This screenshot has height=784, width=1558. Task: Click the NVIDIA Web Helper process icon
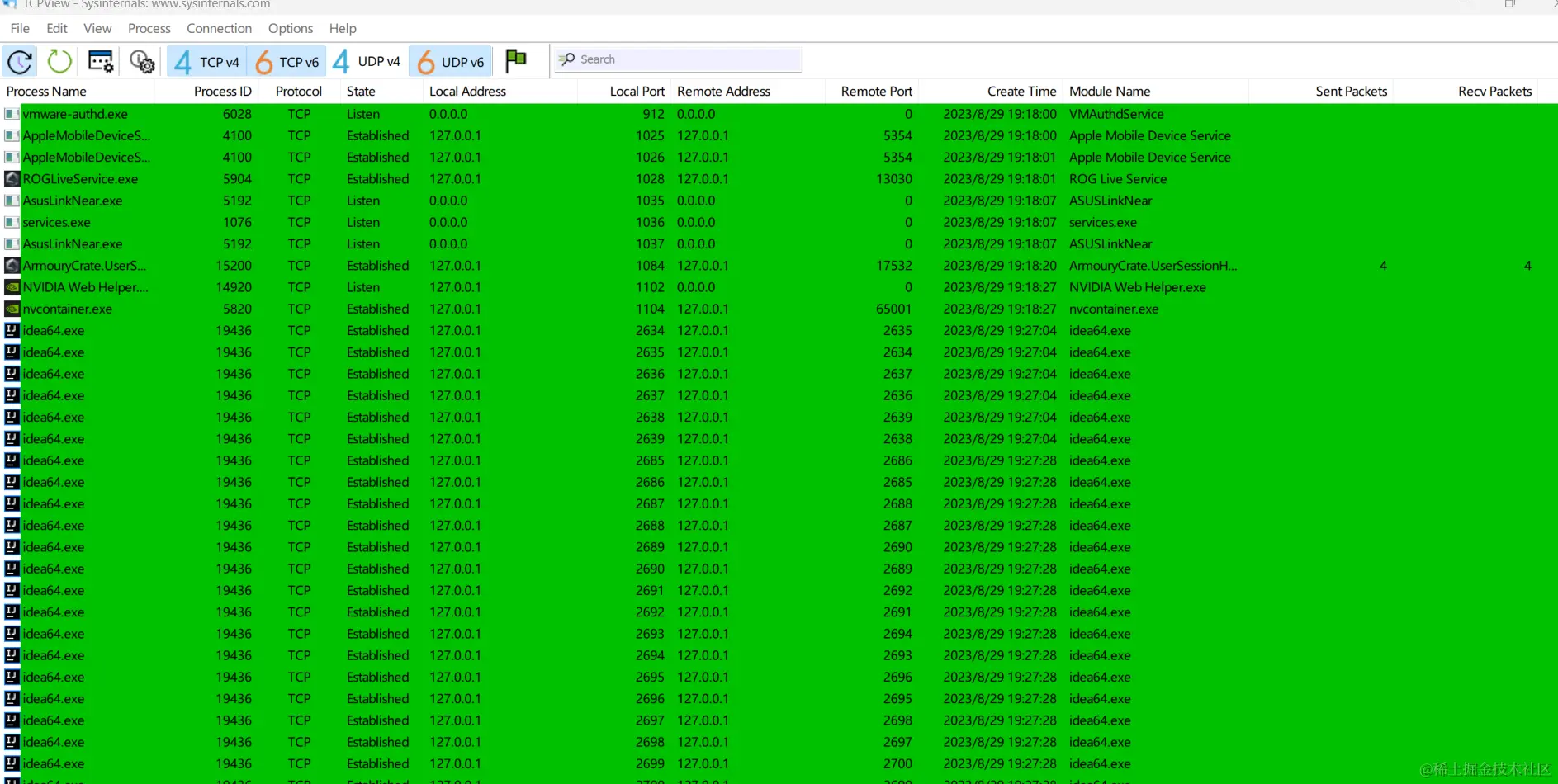click(x=11, y=287)
